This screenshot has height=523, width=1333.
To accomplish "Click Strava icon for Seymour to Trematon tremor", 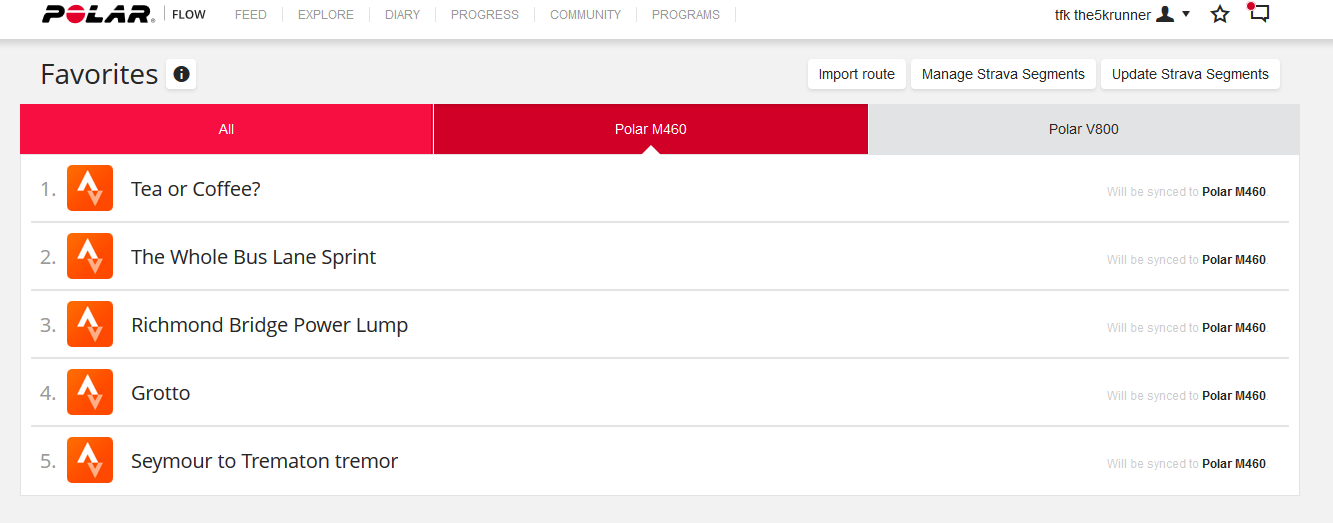I will [90, 460].
